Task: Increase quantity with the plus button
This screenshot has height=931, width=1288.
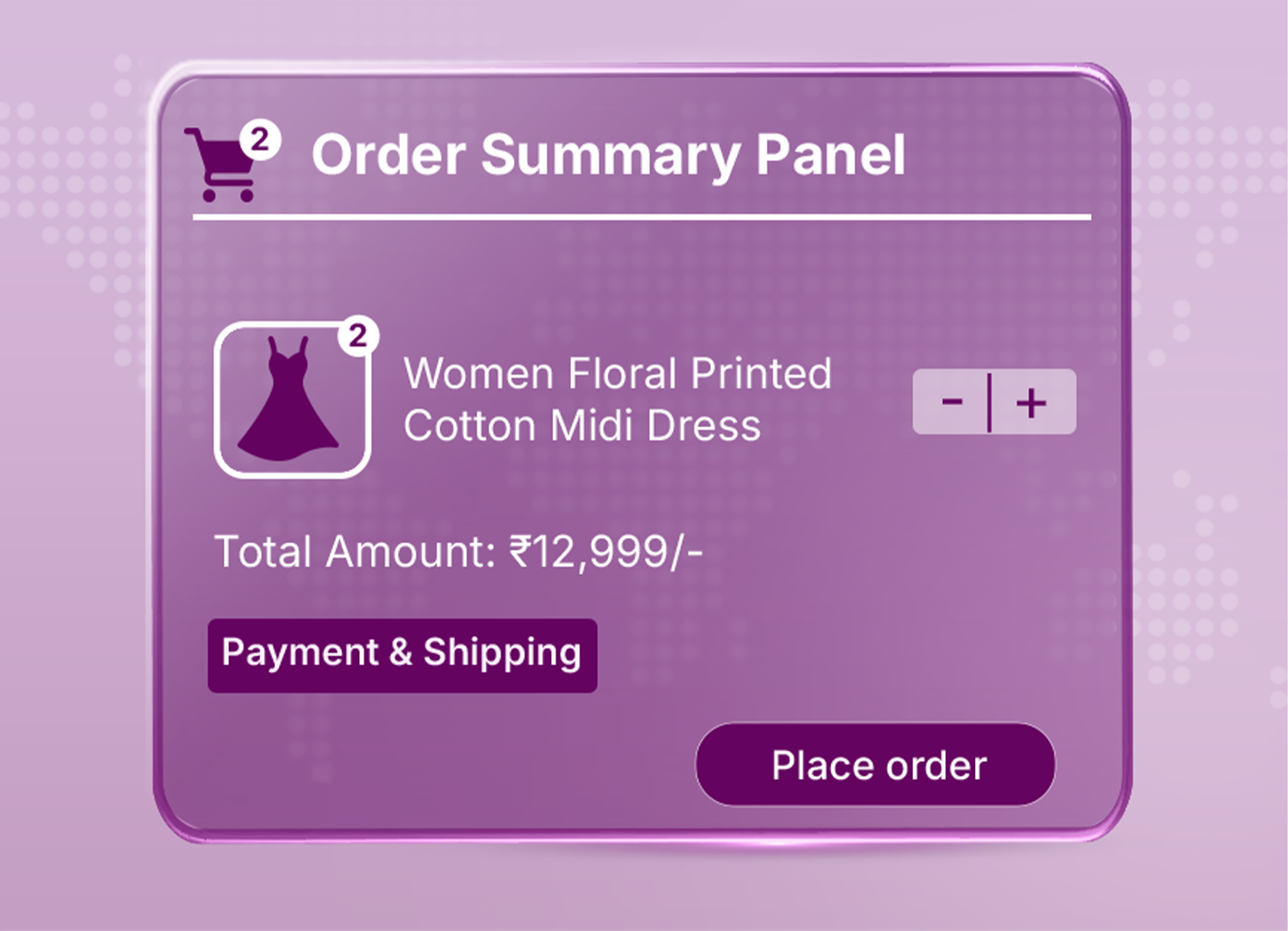Action: 1031,402
